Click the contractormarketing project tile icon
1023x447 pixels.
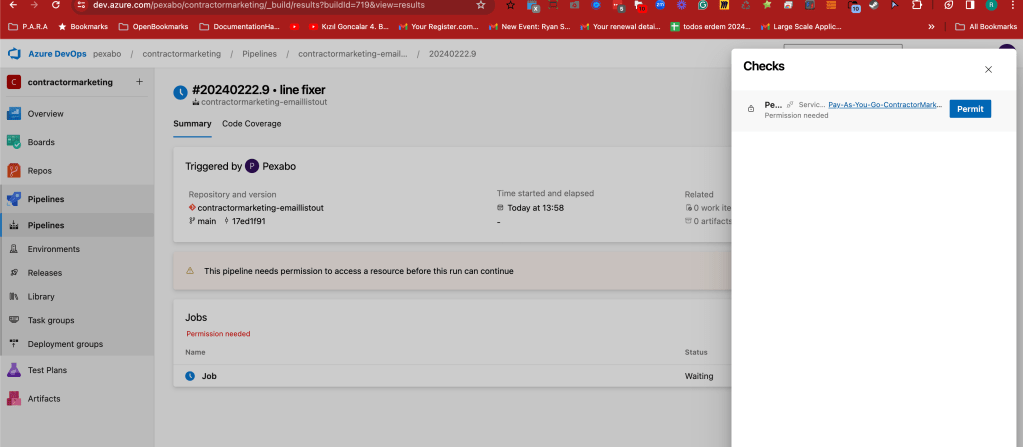tap(14, 82)
